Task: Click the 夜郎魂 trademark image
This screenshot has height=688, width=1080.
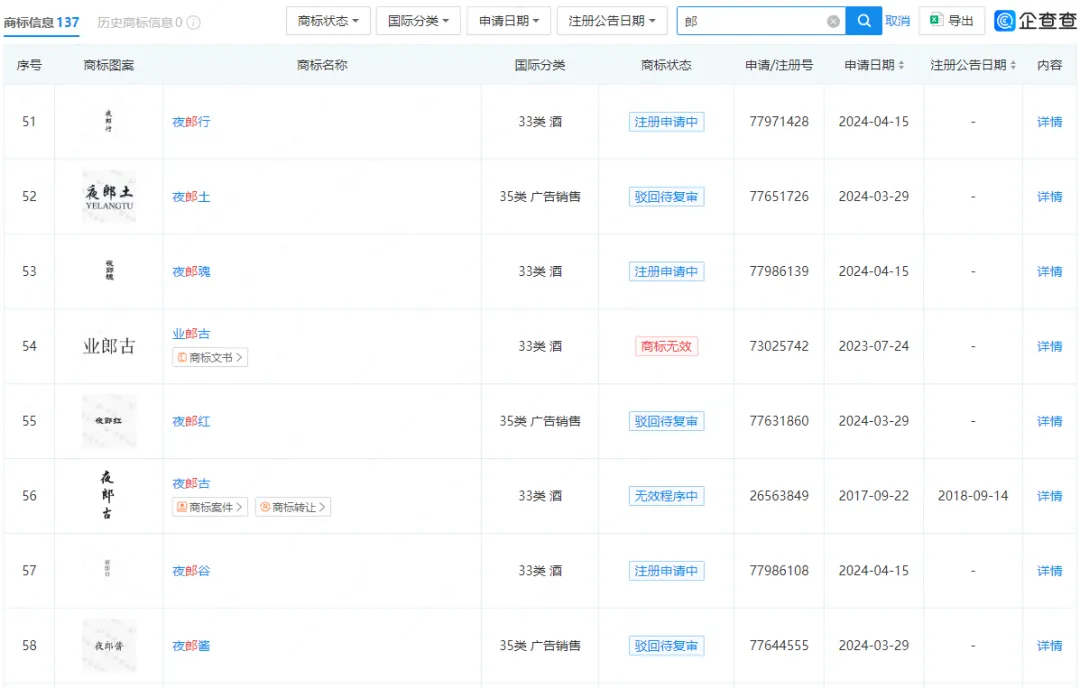Action: click(x=109, y=270)
